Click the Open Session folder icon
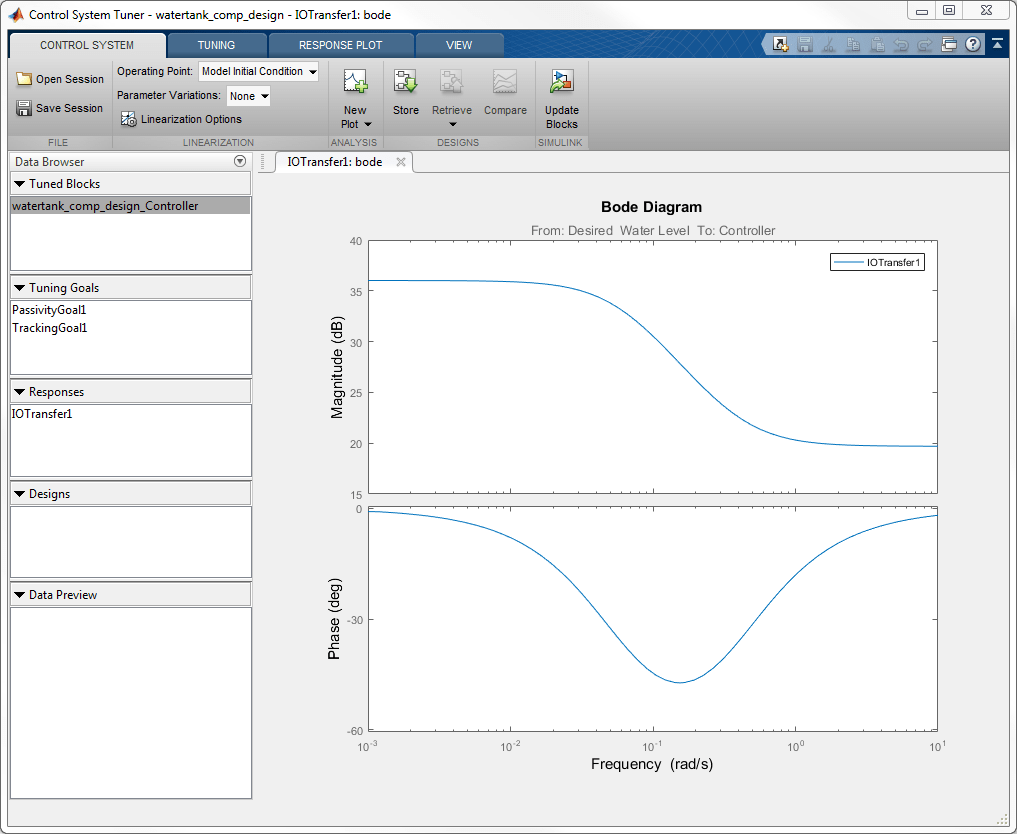This screenshot has width=1017, height=834. [24, 79]
